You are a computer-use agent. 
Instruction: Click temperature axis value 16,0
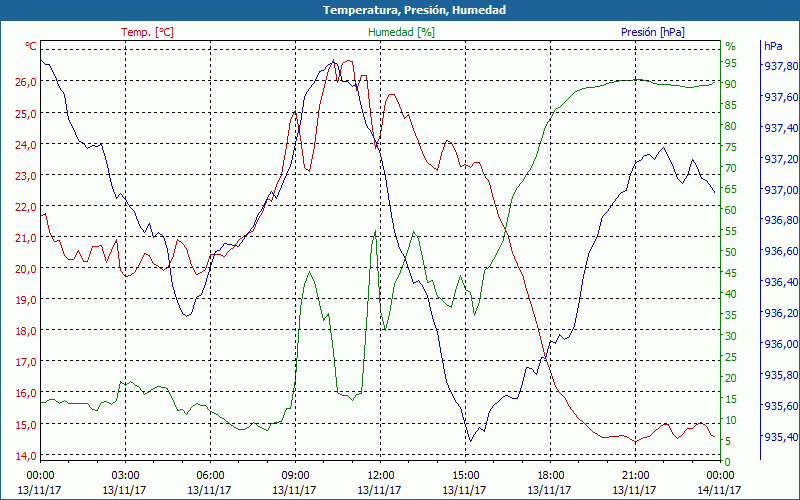(x=27, y=393)
